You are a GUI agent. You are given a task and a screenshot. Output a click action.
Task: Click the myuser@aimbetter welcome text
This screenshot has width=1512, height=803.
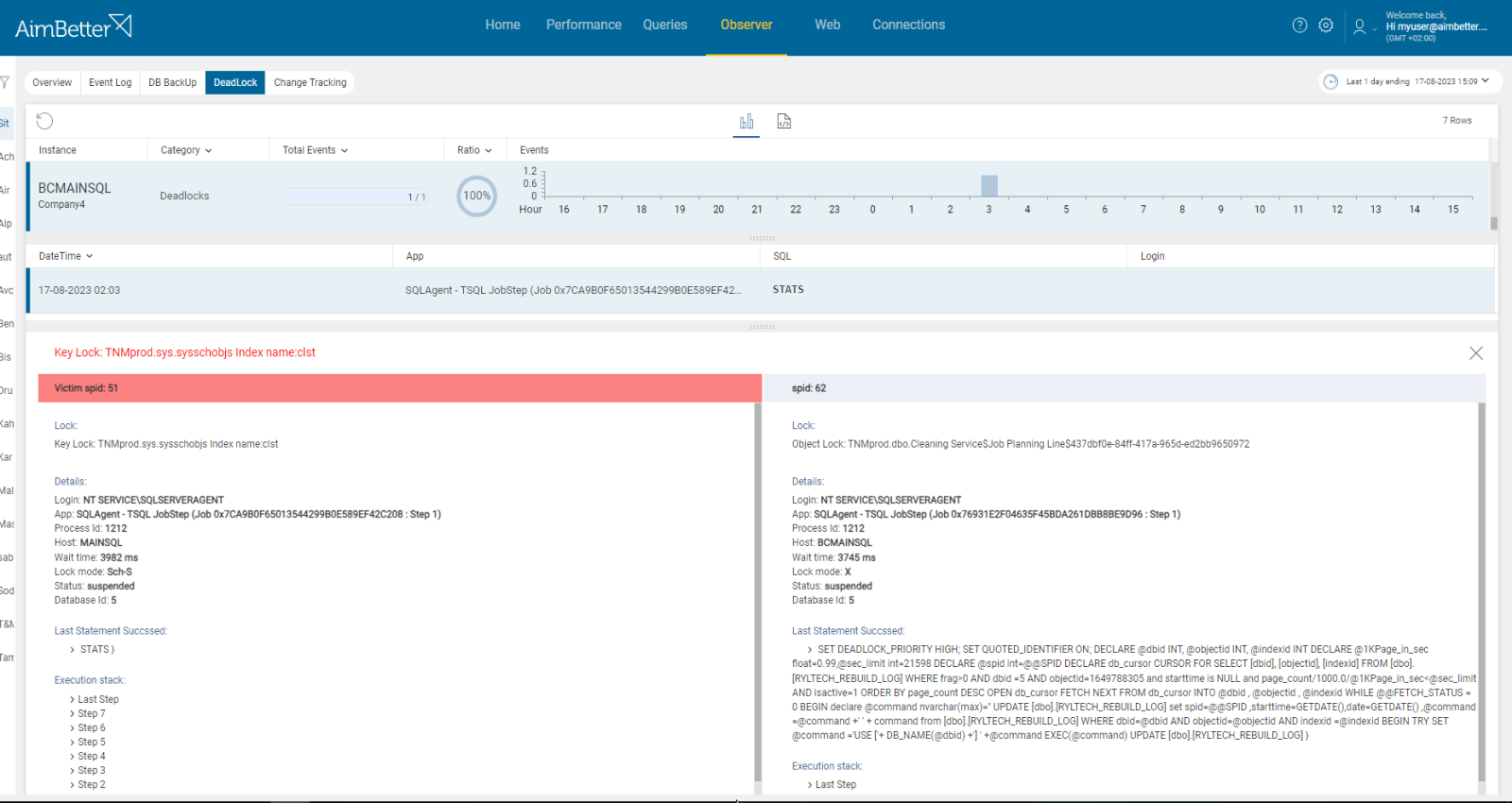pyautogui.click(x=1436, y=26)
